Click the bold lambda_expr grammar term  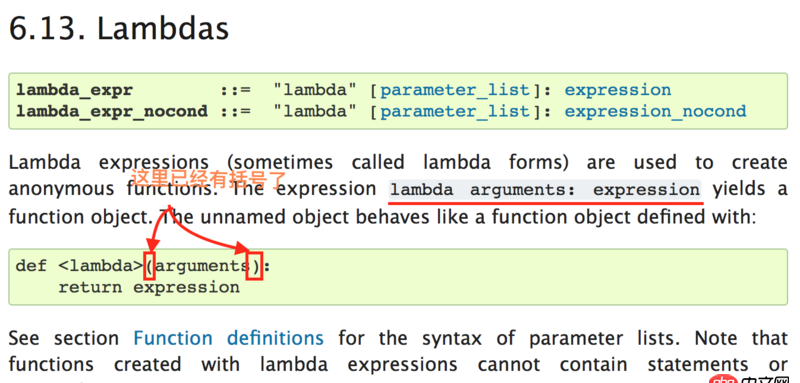[74, 90]
